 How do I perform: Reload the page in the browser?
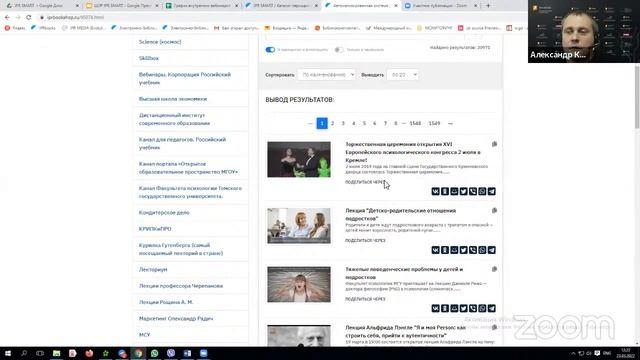coord(29,17)
